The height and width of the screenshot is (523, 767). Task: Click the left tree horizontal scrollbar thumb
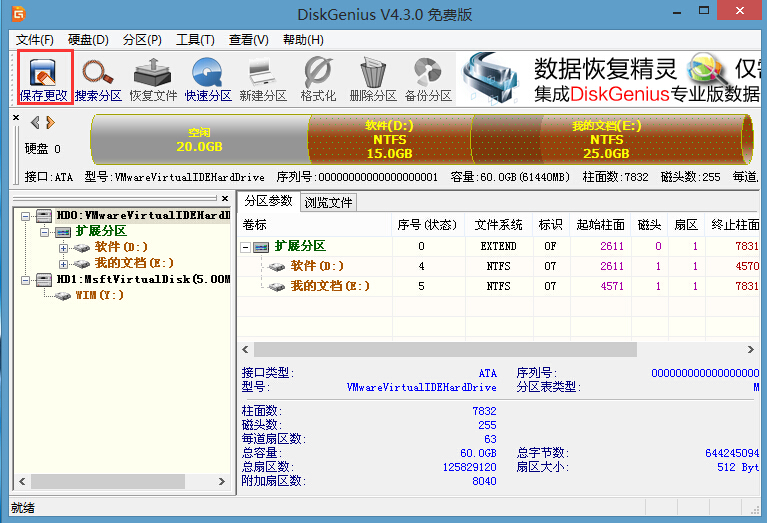pyautogui.click(x=108, y=481)
